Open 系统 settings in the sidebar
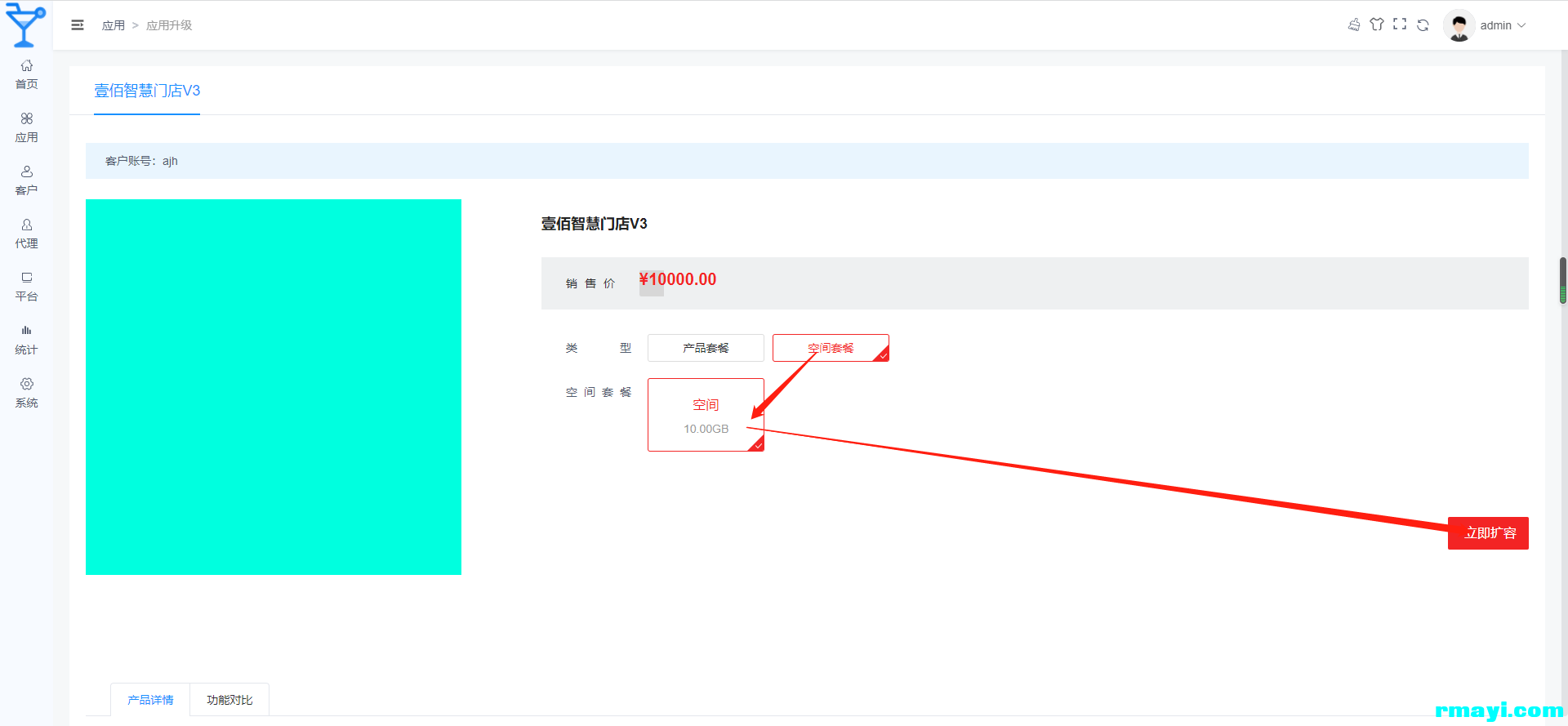Image resolution: width=1568 pixels, height=726 pixels. pos(26,393)
